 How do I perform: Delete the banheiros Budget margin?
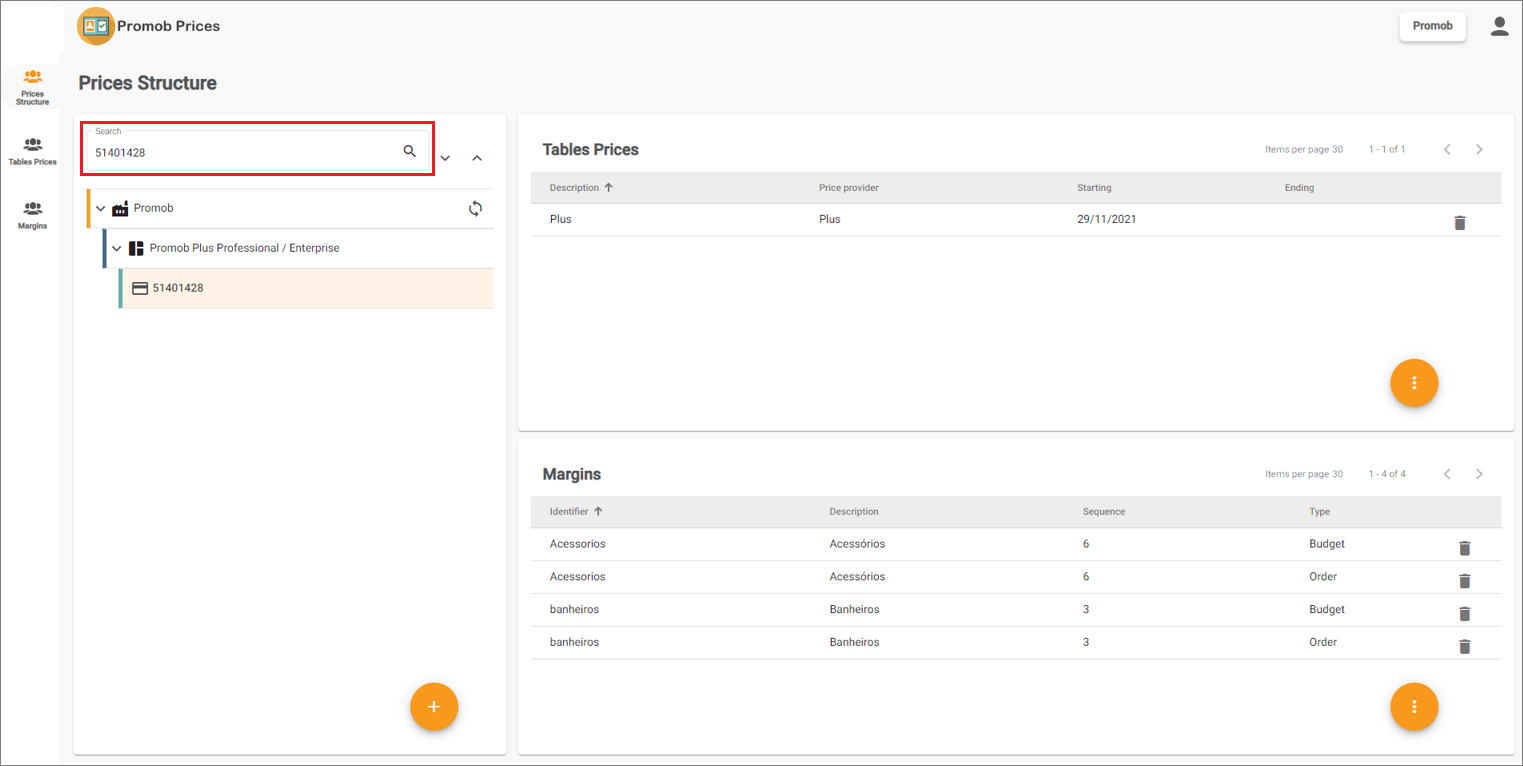1464,613
